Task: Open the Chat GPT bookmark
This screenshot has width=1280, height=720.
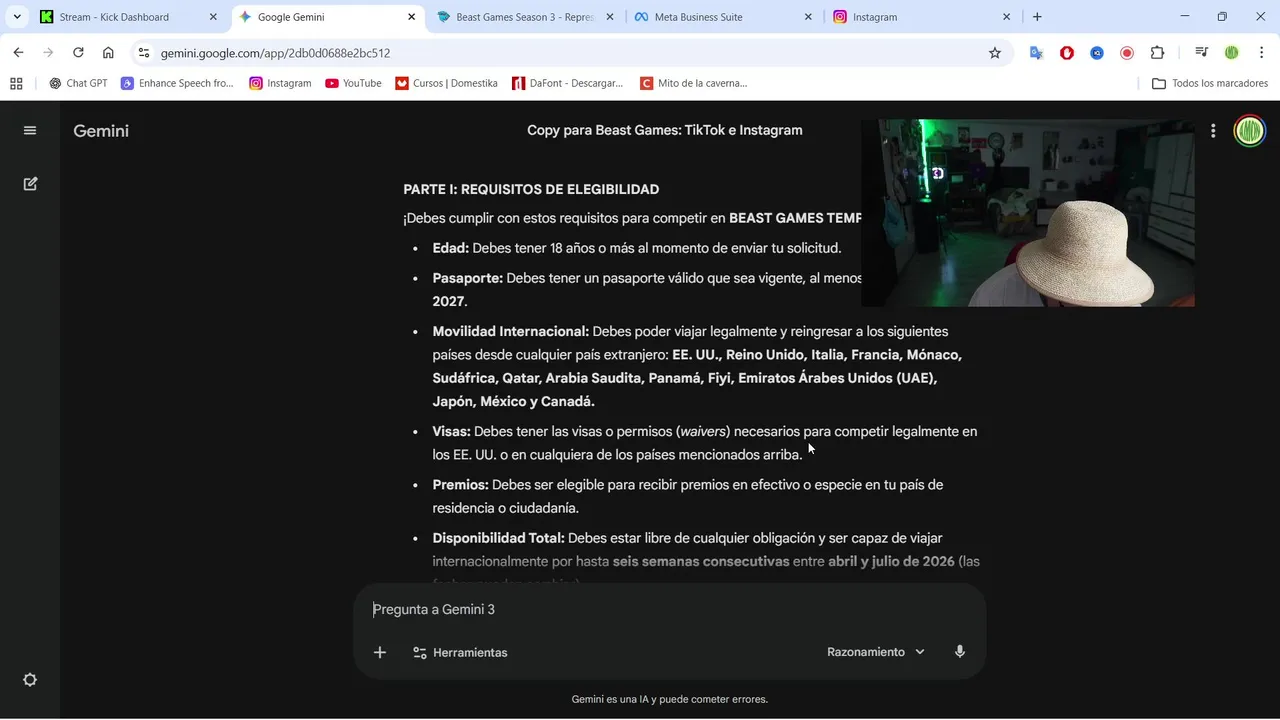Action: pyautogui.click(x=78, y=83)
